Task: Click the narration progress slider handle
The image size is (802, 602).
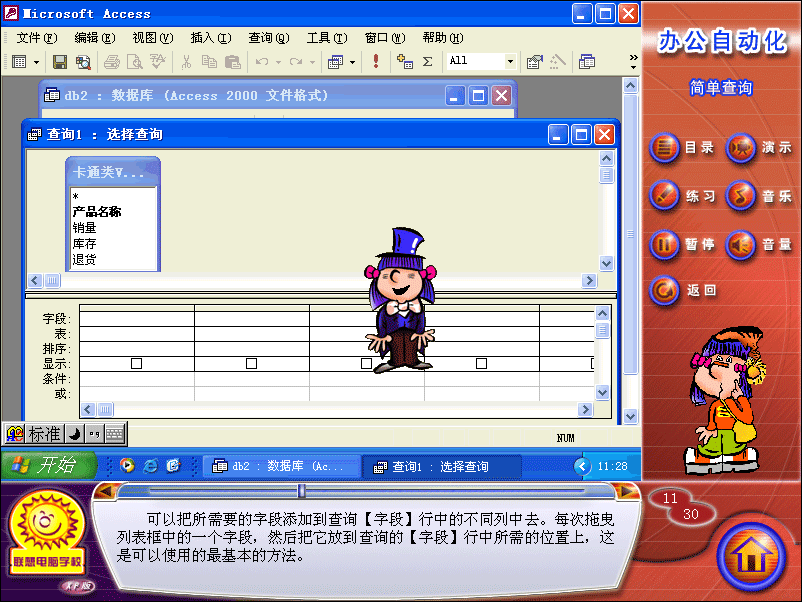Action: coord(302,491)
